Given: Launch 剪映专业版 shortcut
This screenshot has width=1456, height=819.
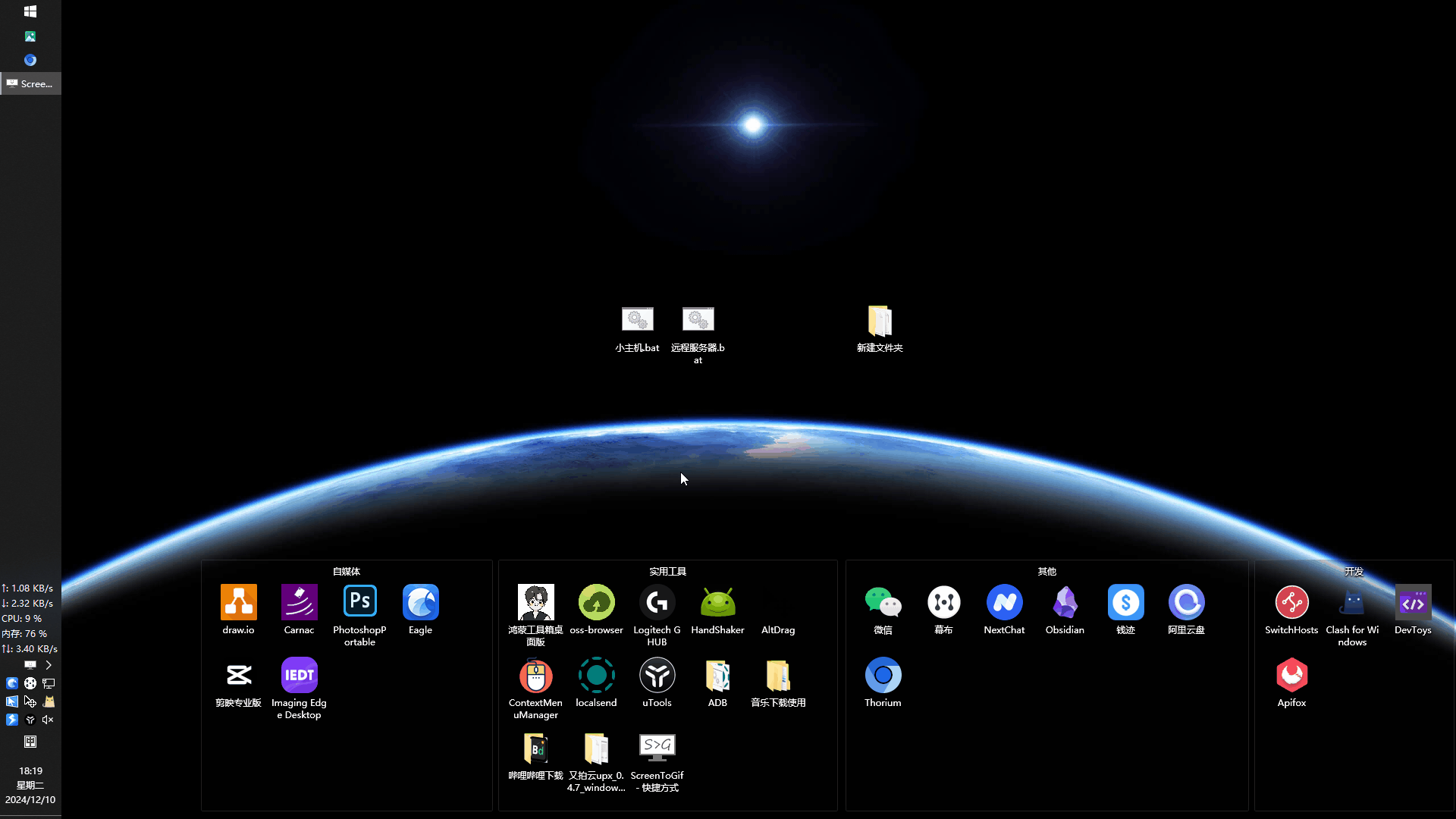Looking at the screenshot, I should point(238,683).
